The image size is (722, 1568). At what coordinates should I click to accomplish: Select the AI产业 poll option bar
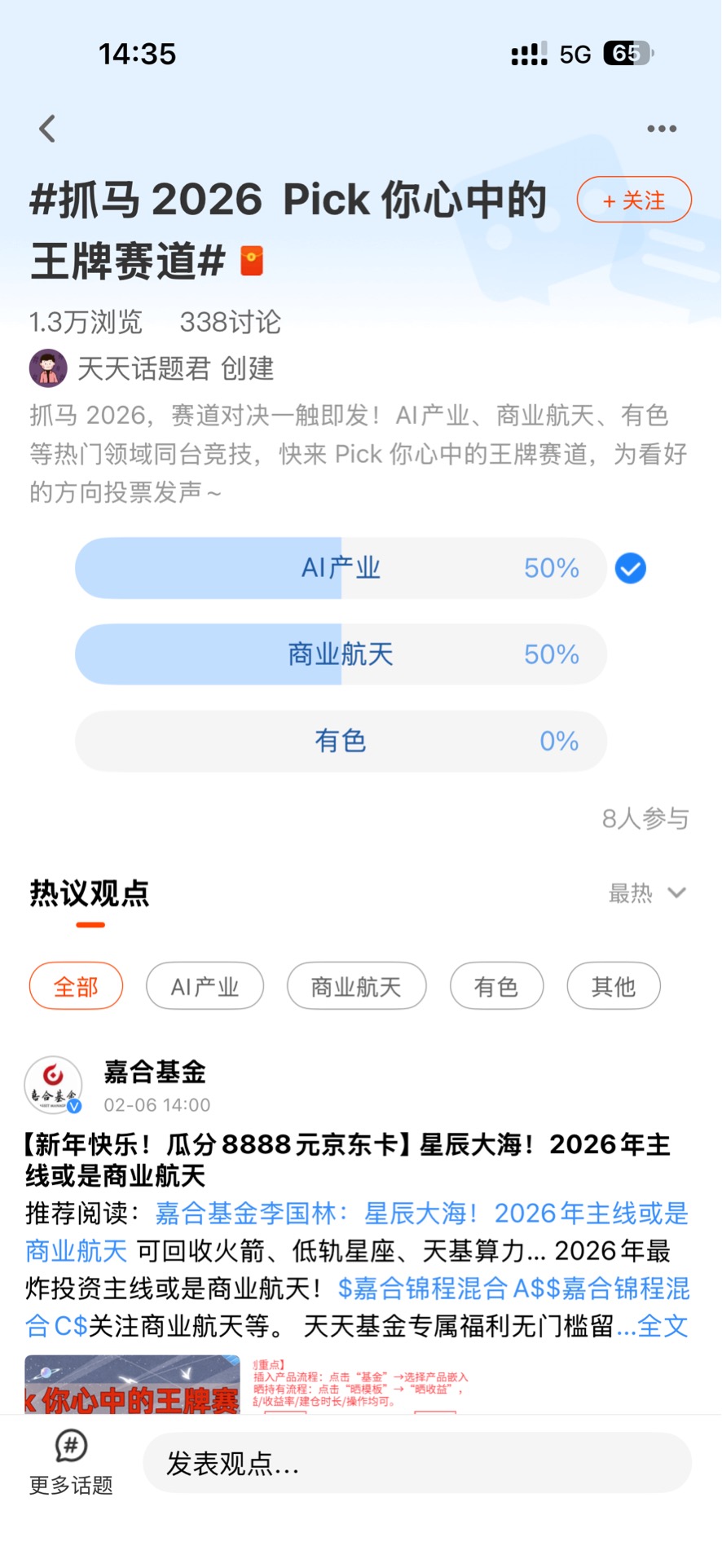(x=341, y=568)
